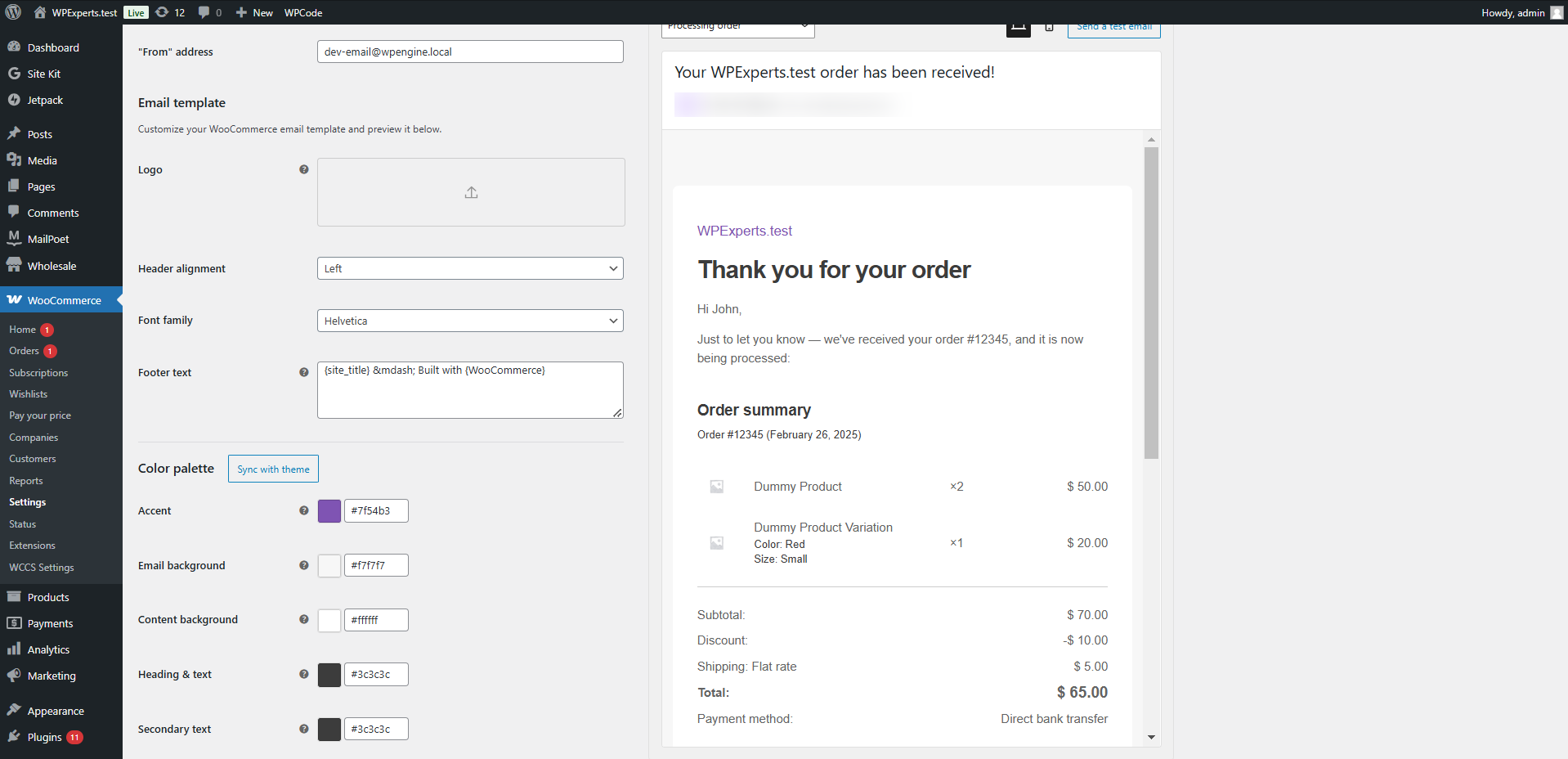Click the WordPress logo in the admin bar
The image size is (1568, 759).
click(x=13, y=12)
